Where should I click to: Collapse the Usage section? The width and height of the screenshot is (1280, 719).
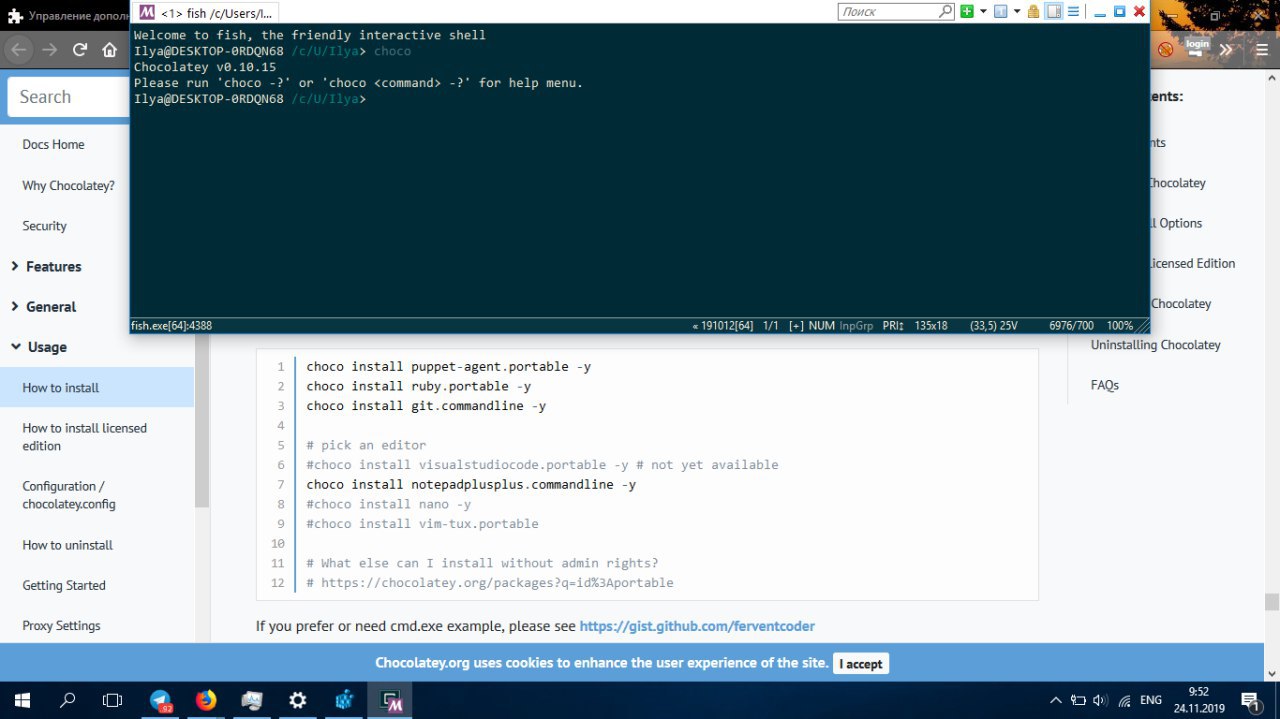39,347
